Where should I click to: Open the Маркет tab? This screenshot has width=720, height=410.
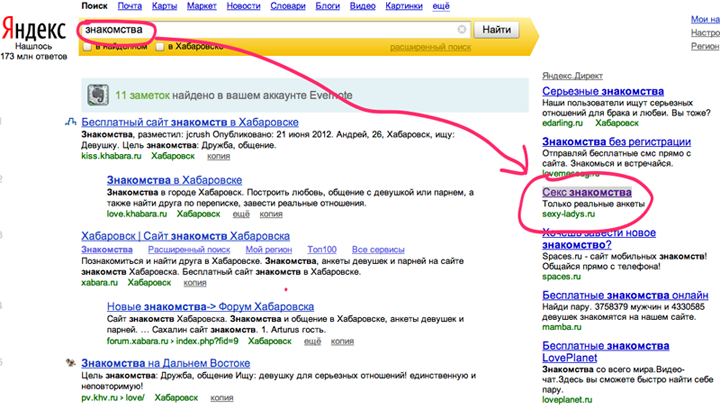[x=202, y=6]
